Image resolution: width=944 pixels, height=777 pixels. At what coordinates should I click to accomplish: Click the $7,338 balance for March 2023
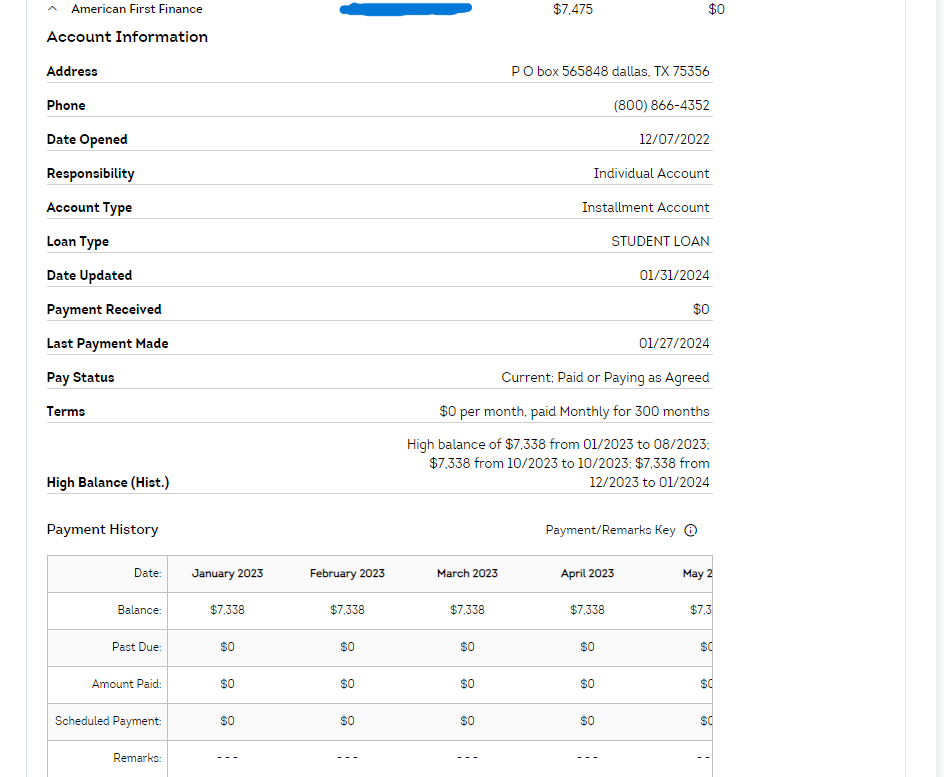click(x=467, y=610)
